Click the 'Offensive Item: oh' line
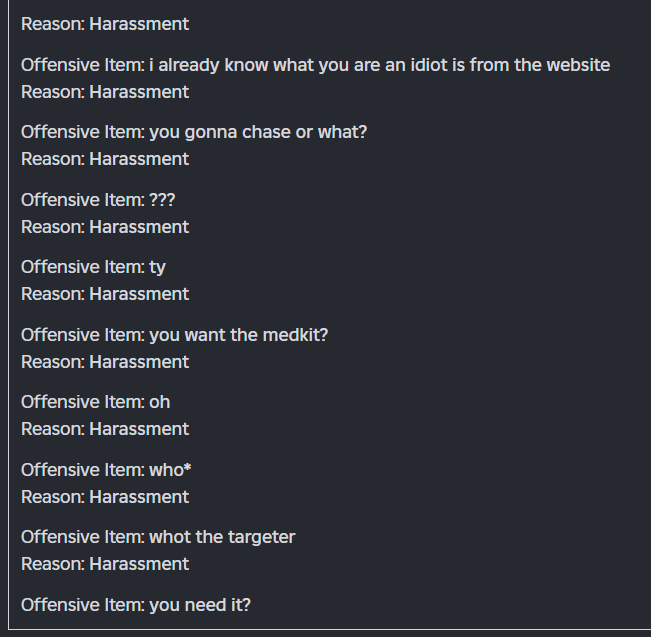This screenshot has width=651, height=637. click(x=95, y=402)
